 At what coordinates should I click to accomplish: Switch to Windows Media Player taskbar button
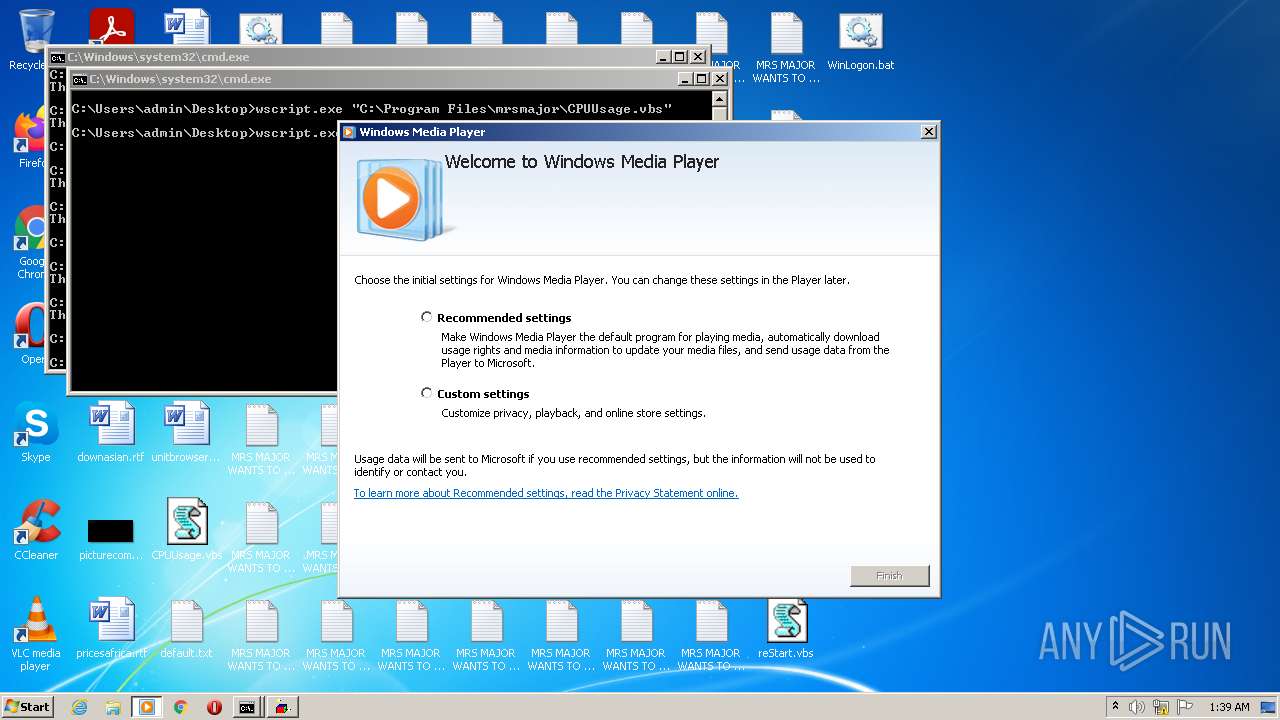[147, 707]
